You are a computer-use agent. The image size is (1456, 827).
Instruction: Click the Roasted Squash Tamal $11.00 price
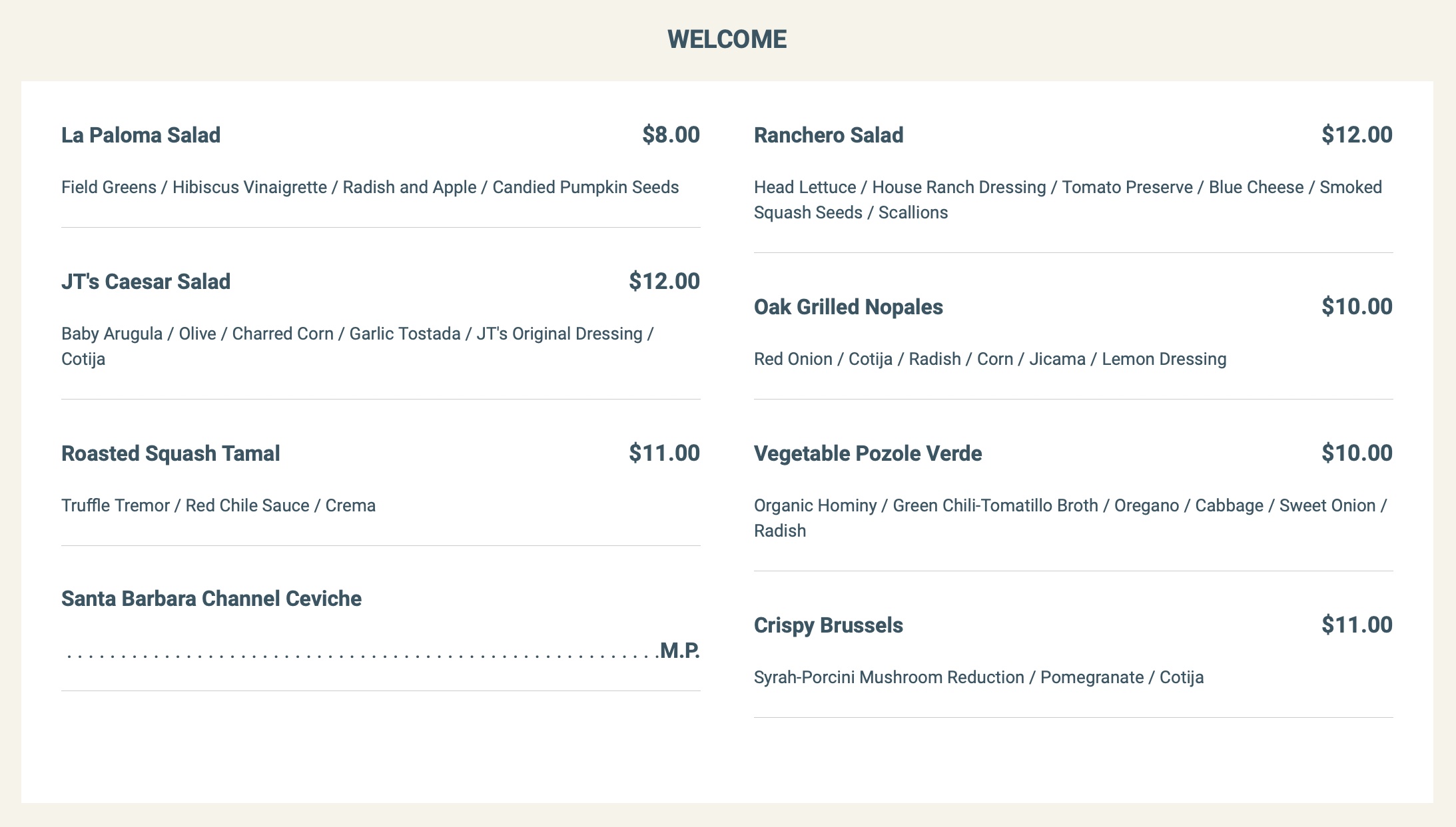coord(664,453)
